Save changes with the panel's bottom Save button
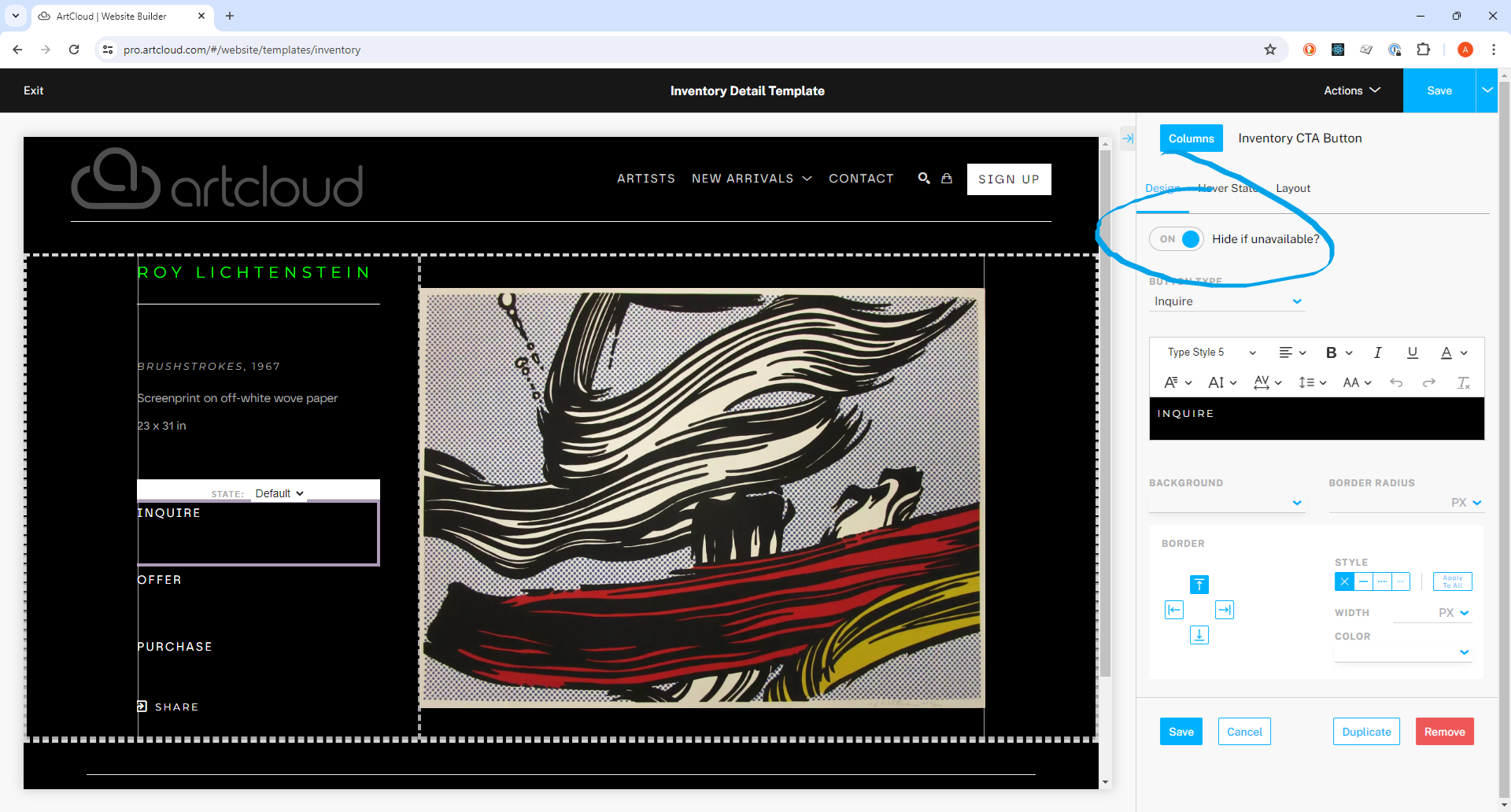 [x=1181, y=732]
